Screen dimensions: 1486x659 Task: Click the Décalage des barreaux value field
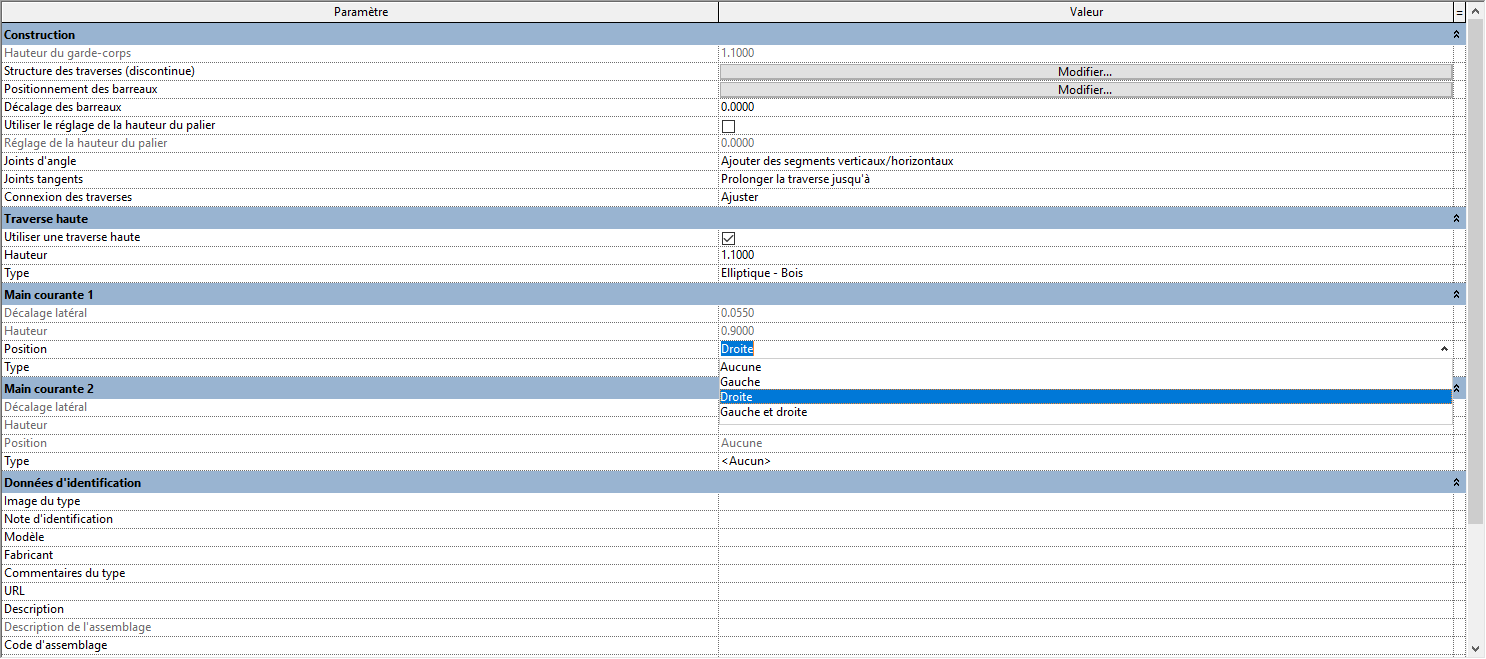pyautogui.click(x=1085, y=107)
